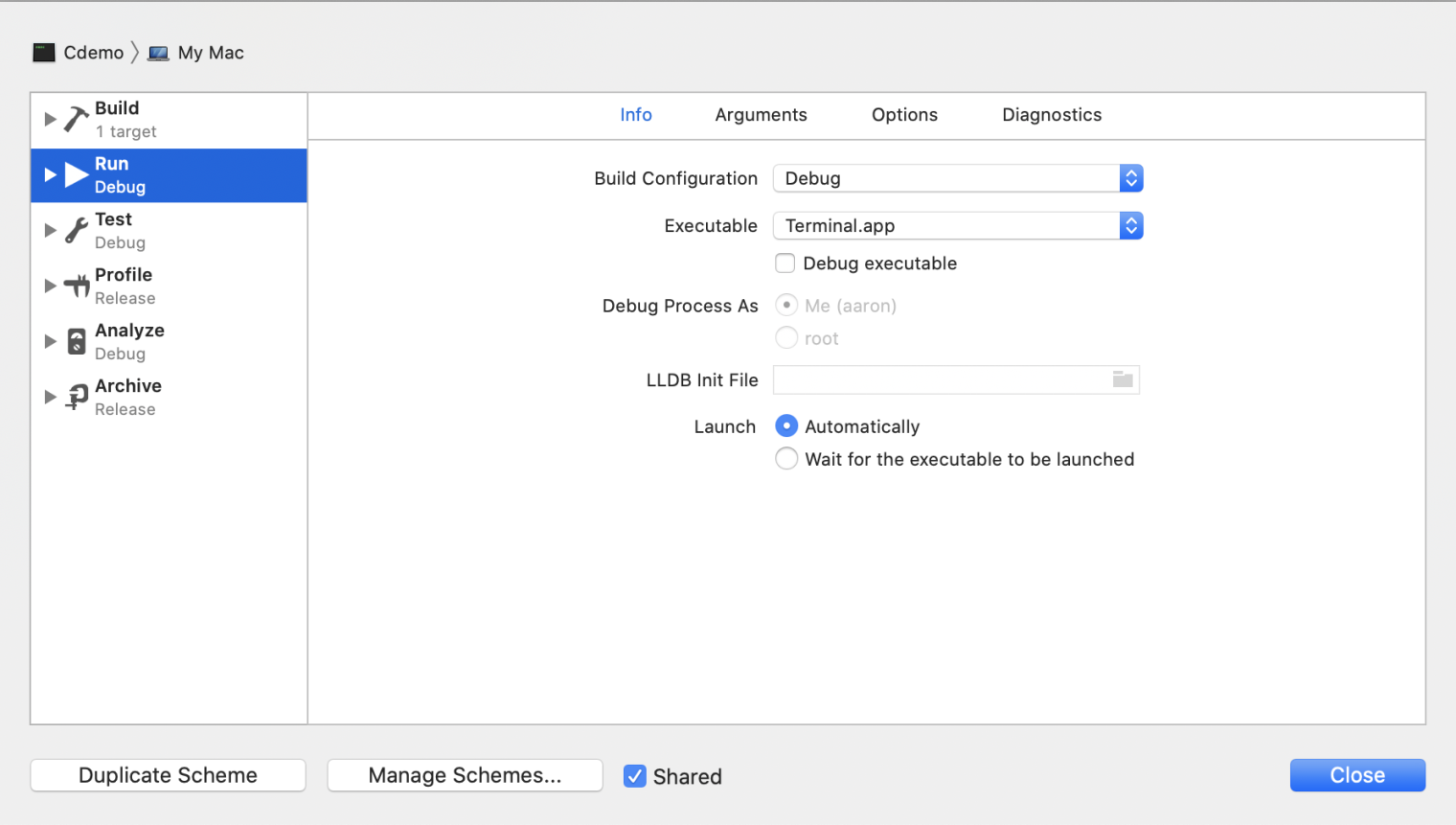1456x825 pixels.
Task: Click the folder icon in LLDB Init File
Action: (1123, 379)
